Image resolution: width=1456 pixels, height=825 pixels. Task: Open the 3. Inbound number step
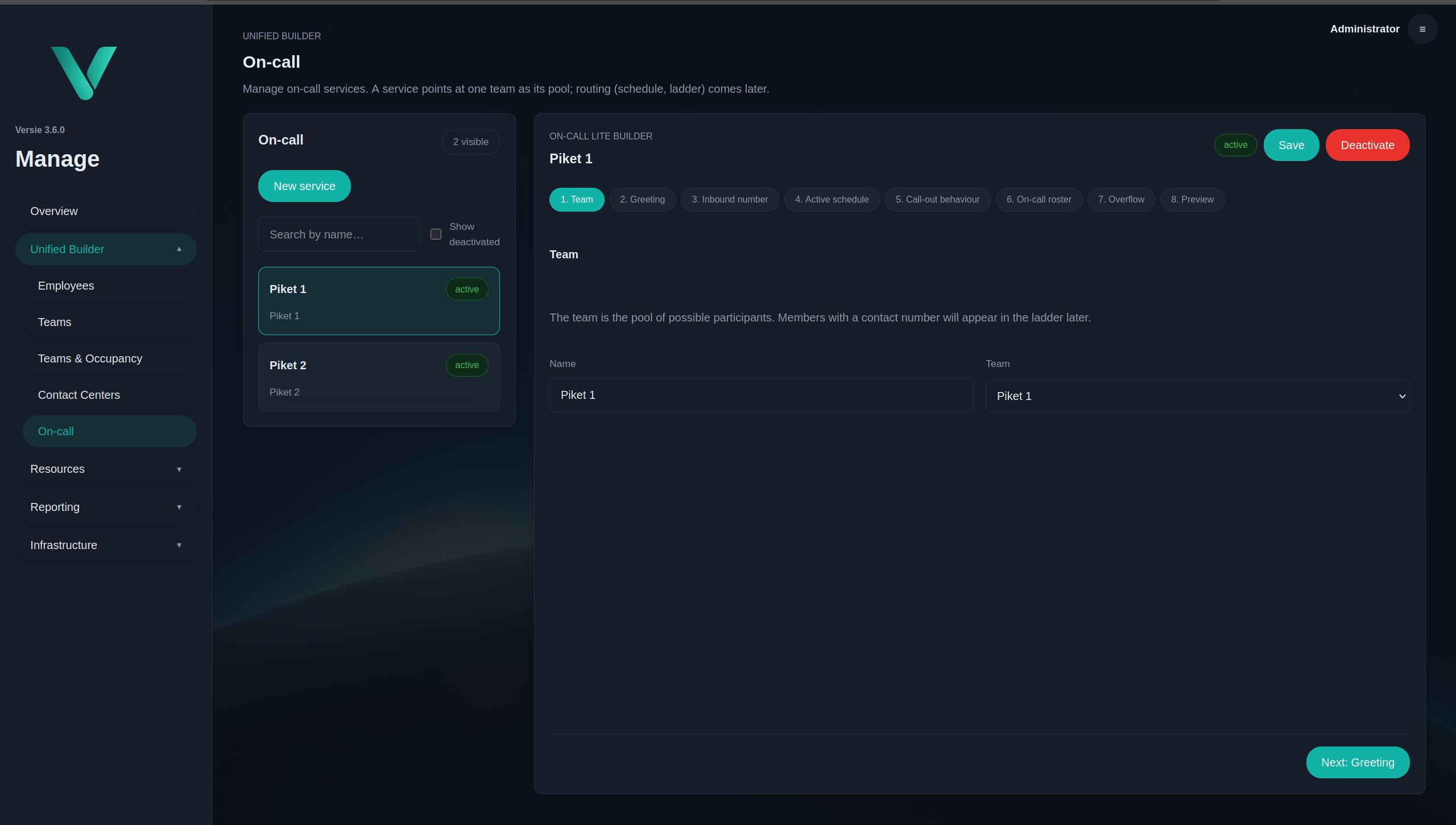tap(730, 200)
